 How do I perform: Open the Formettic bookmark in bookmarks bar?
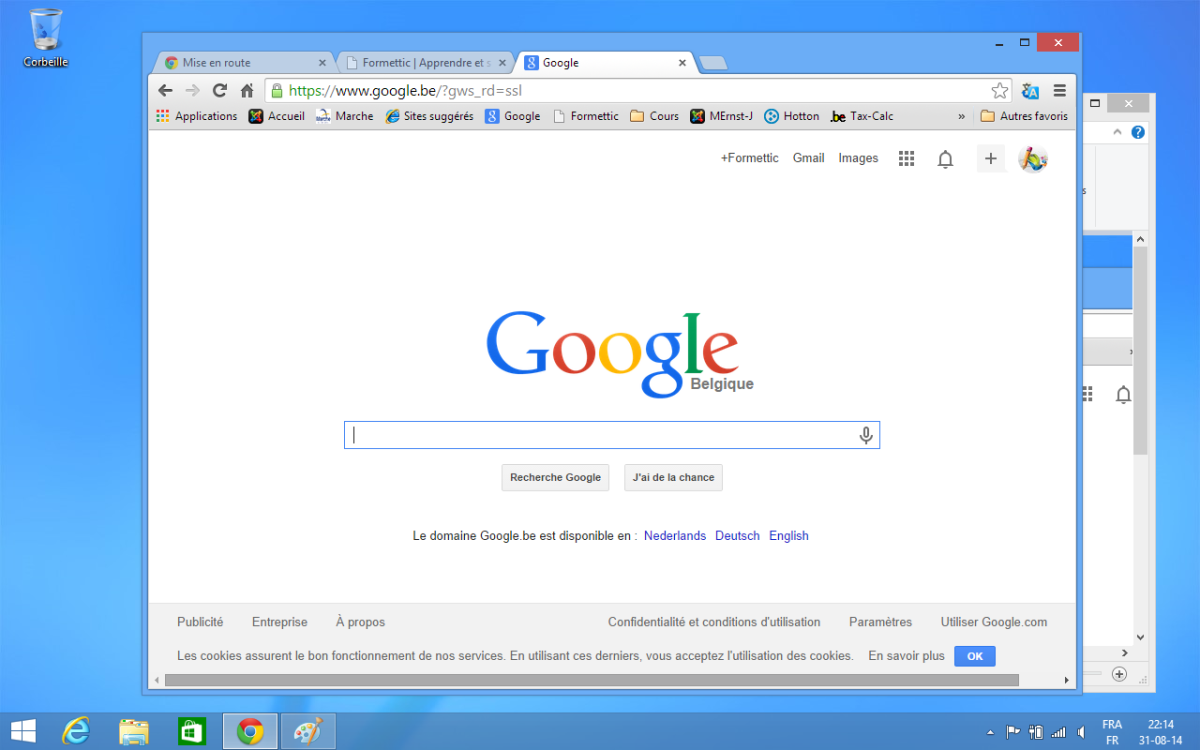[586, 116]
